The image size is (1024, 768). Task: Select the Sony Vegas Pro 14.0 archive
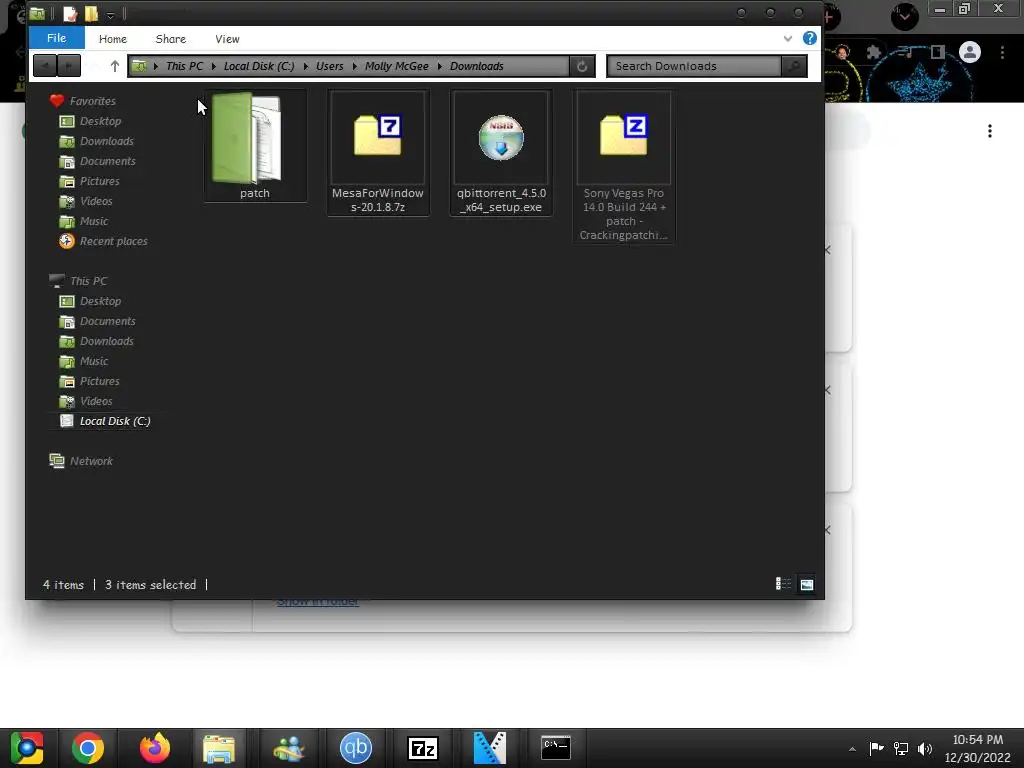624,167
